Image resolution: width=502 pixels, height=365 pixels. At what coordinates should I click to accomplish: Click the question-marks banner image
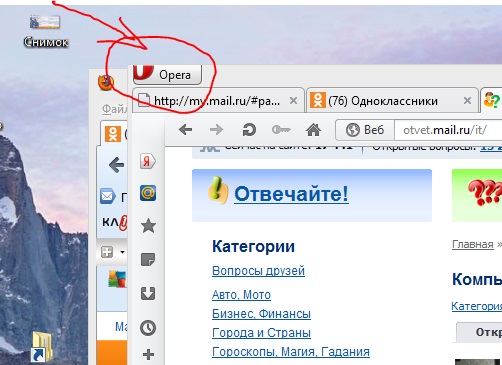(477, 195)
